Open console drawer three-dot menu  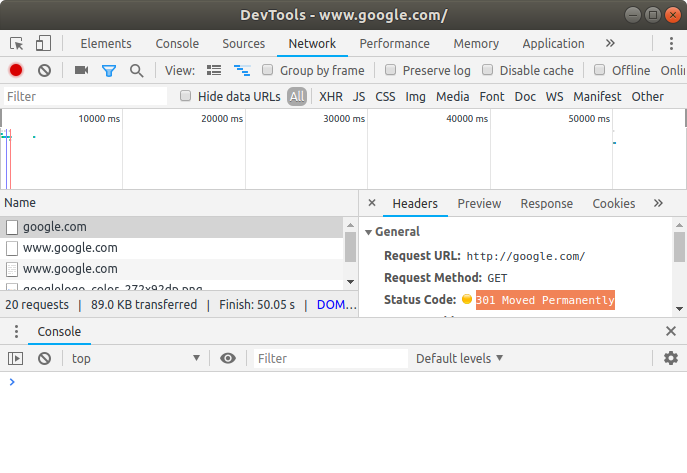tap(16, 332)
